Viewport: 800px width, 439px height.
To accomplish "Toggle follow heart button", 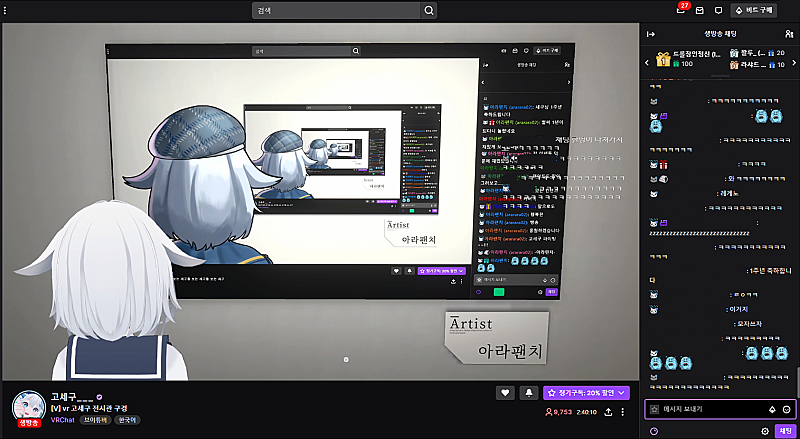I will 506,393.
